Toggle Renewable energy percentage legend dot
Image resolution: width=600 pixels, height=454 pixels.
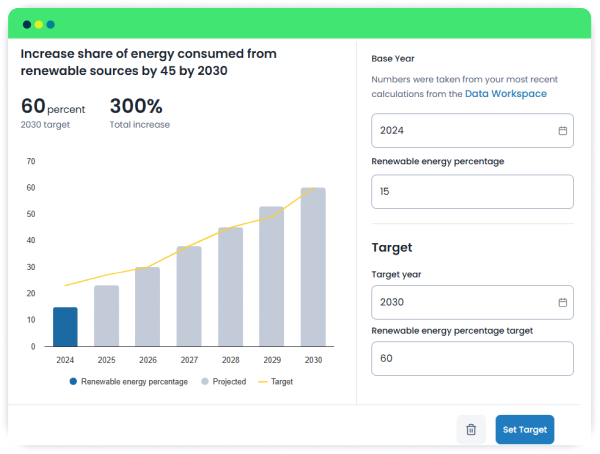(73, 381)
